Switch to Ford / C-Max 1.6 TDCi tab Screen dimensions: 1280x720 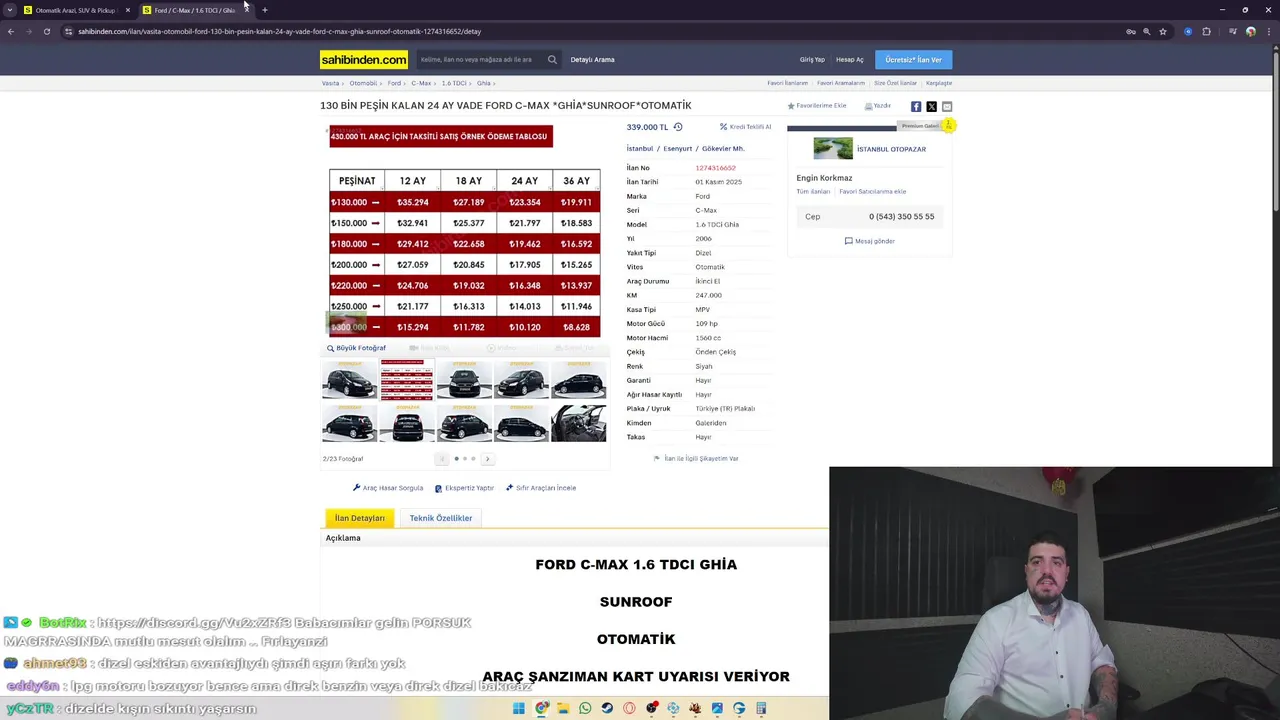click(193, 10)
